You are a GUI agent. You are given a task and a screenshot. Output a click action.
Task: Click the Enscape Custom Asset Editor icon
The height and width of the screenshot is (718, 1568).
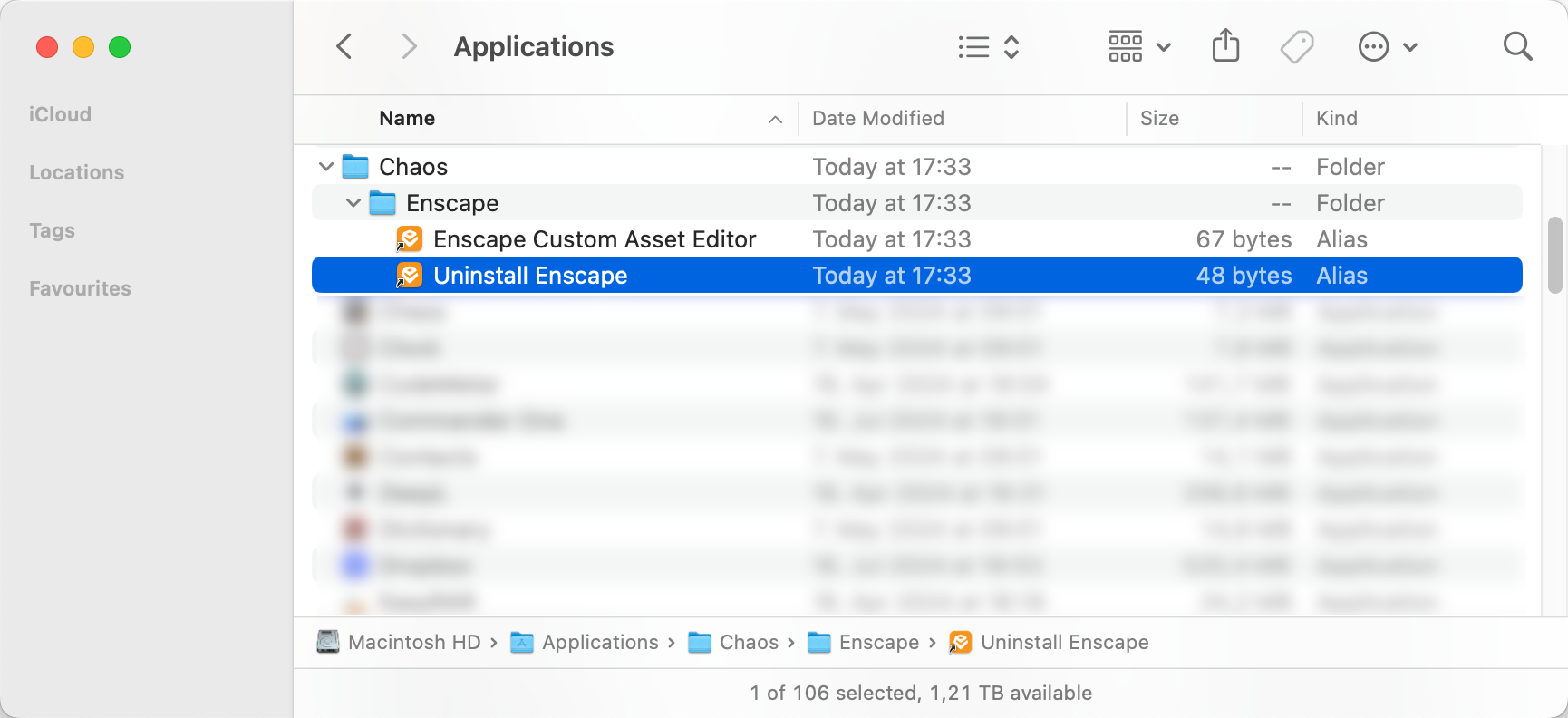(409, 239)
